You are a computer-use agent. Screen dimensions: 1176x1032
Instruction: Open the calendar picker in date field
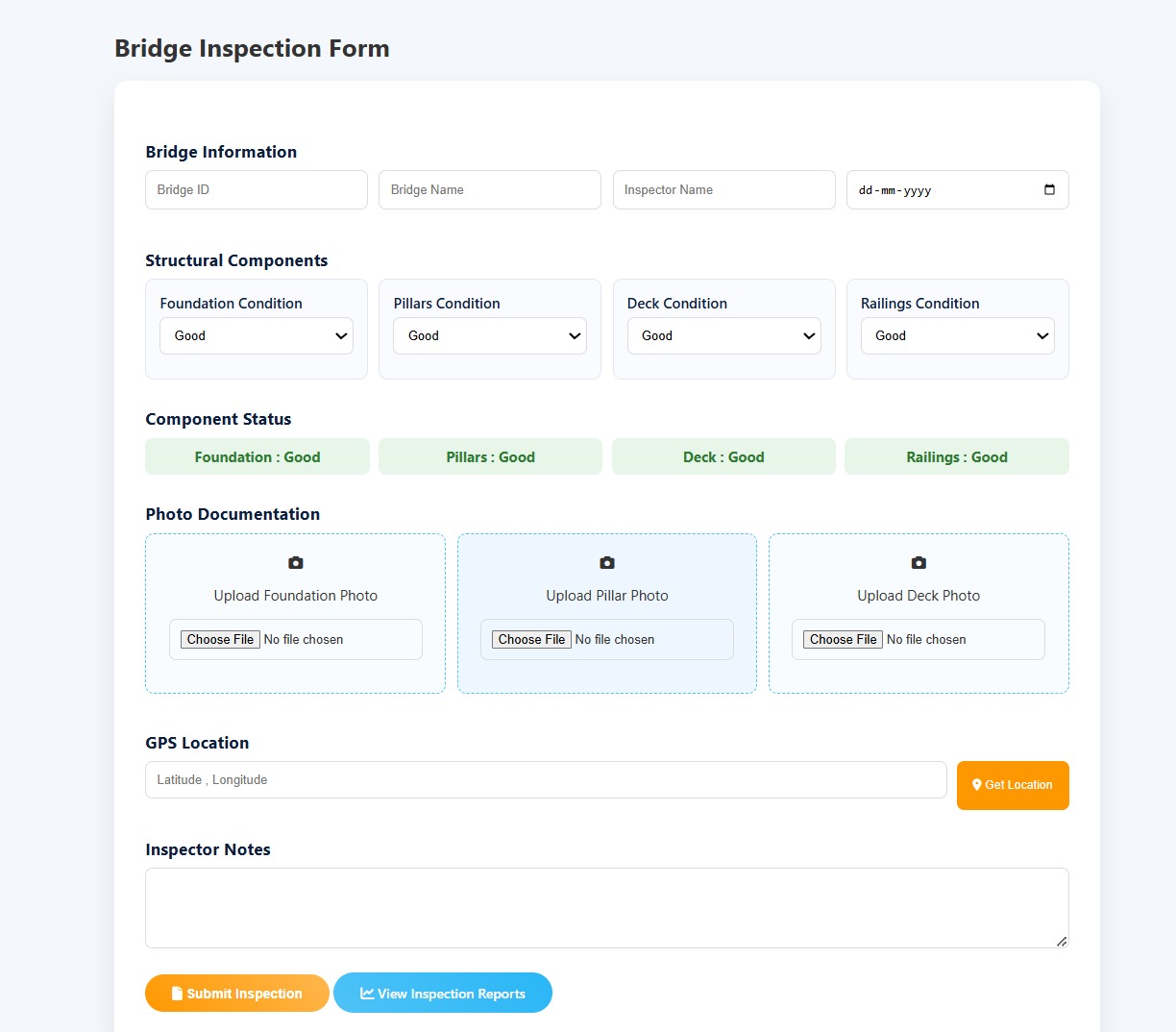[x=1049, y=189]
